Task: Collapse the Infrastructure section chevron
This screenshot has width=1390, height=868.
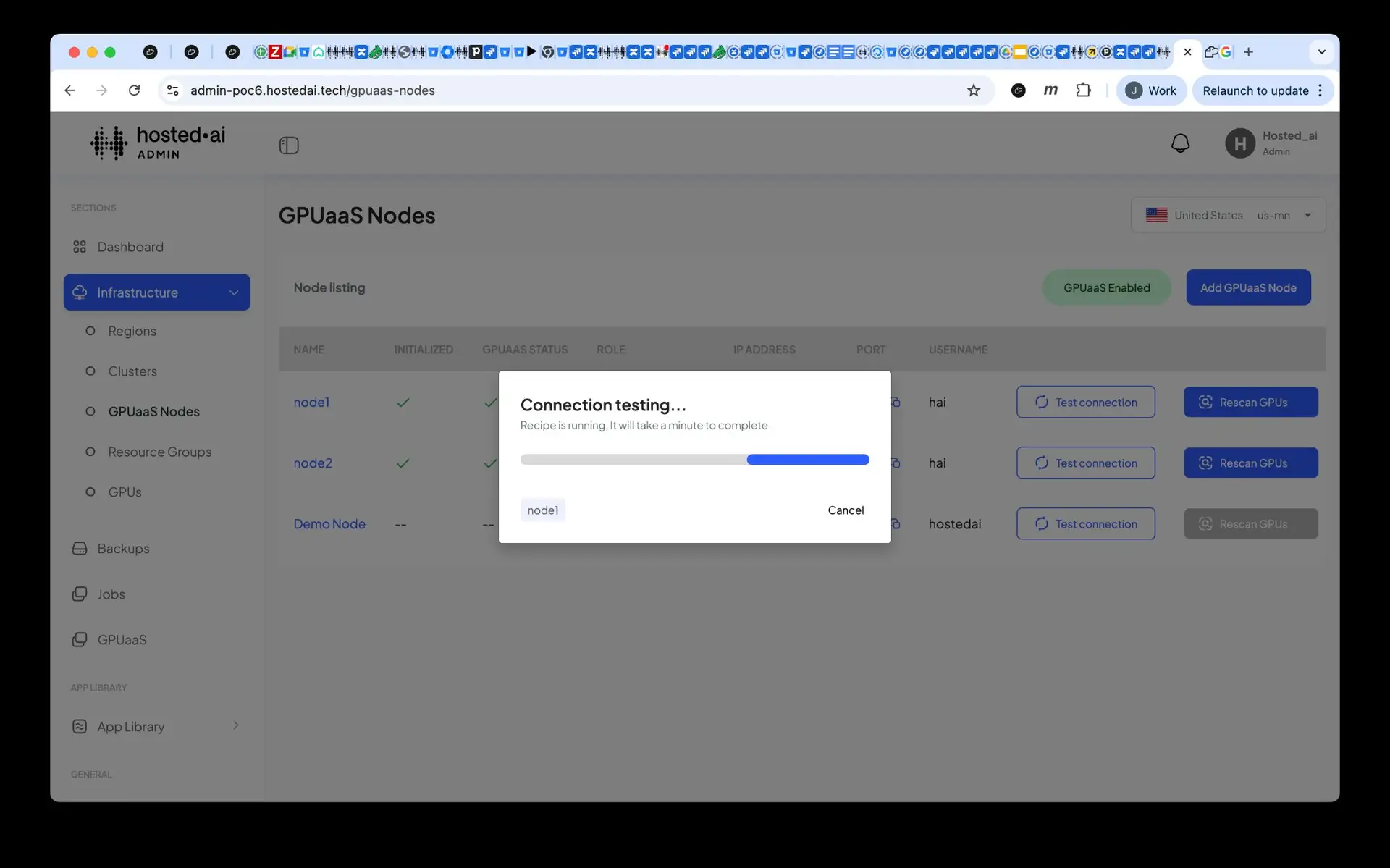Action: pos(233,292)
